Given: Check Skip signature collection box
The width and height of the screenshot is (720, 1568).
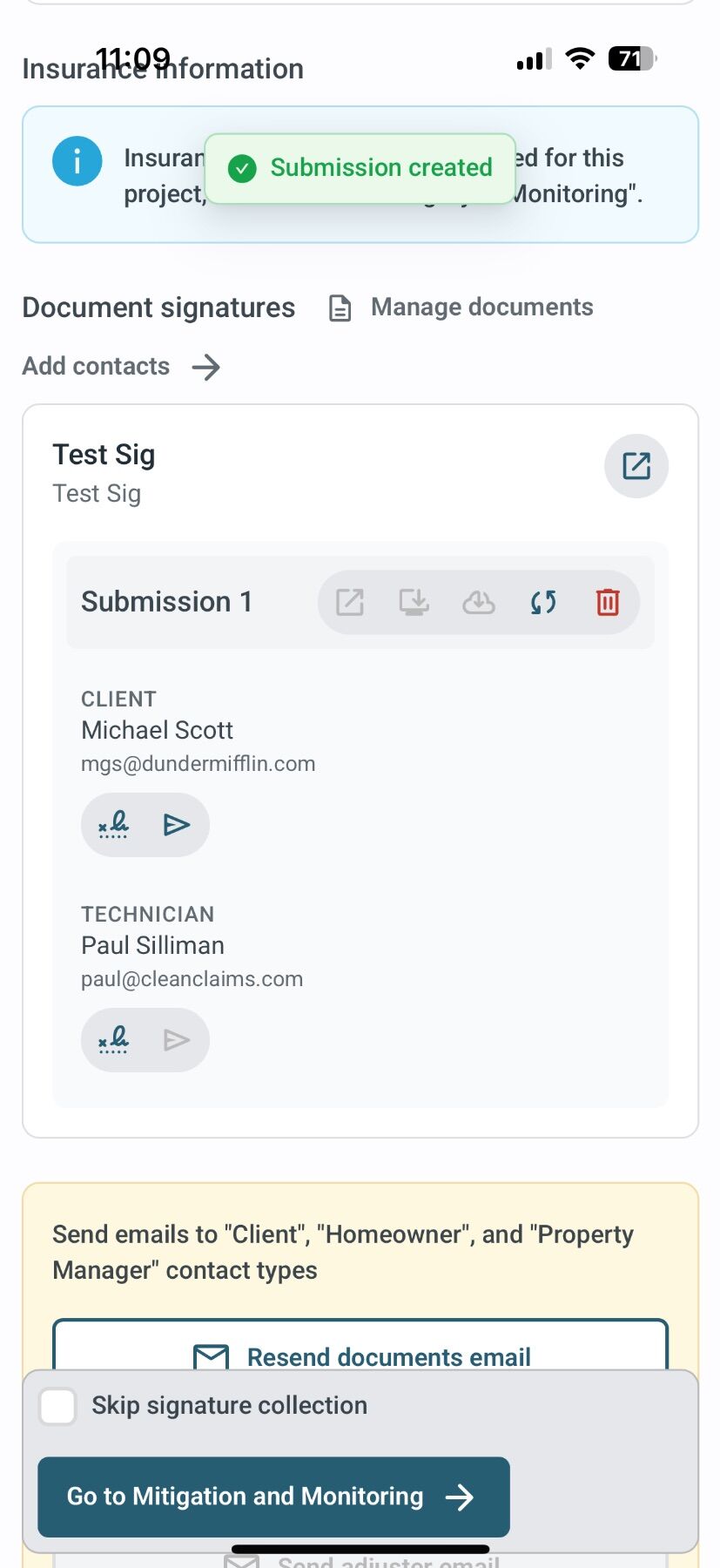Looking at the screenshot, I should pos(58,1406).
